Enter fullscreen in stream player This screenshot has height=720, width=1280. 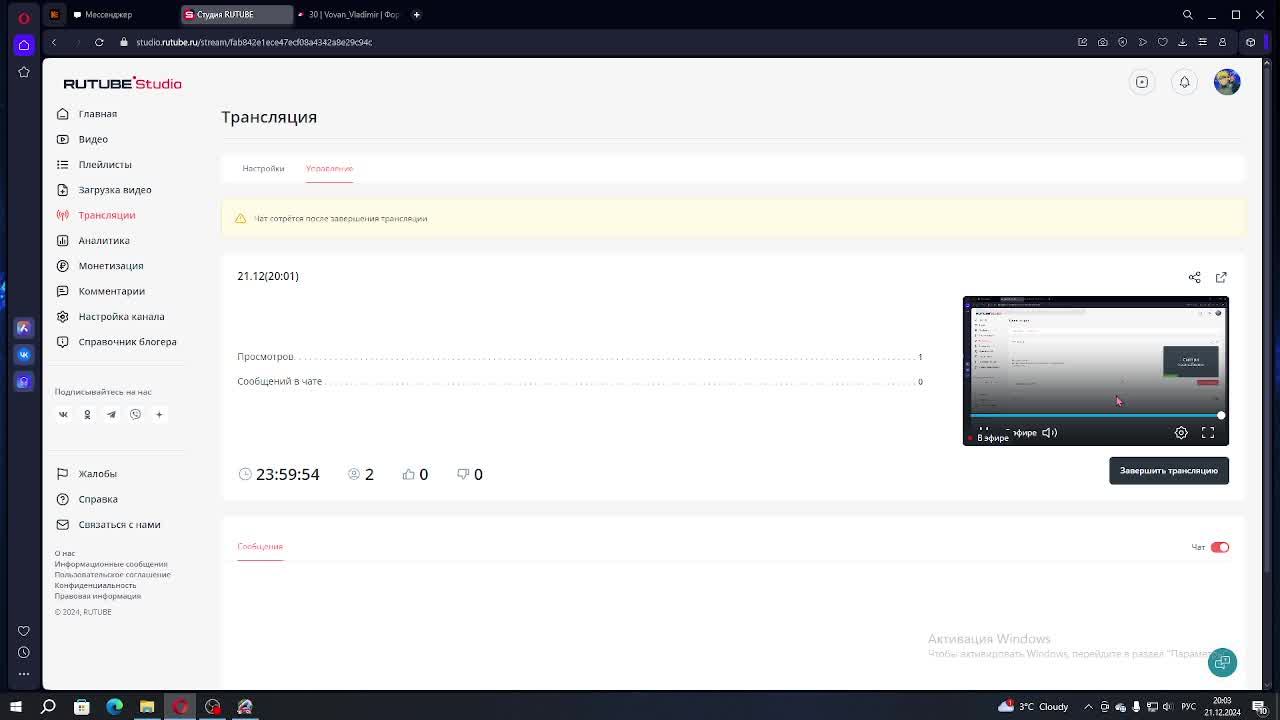(1208, 433)
